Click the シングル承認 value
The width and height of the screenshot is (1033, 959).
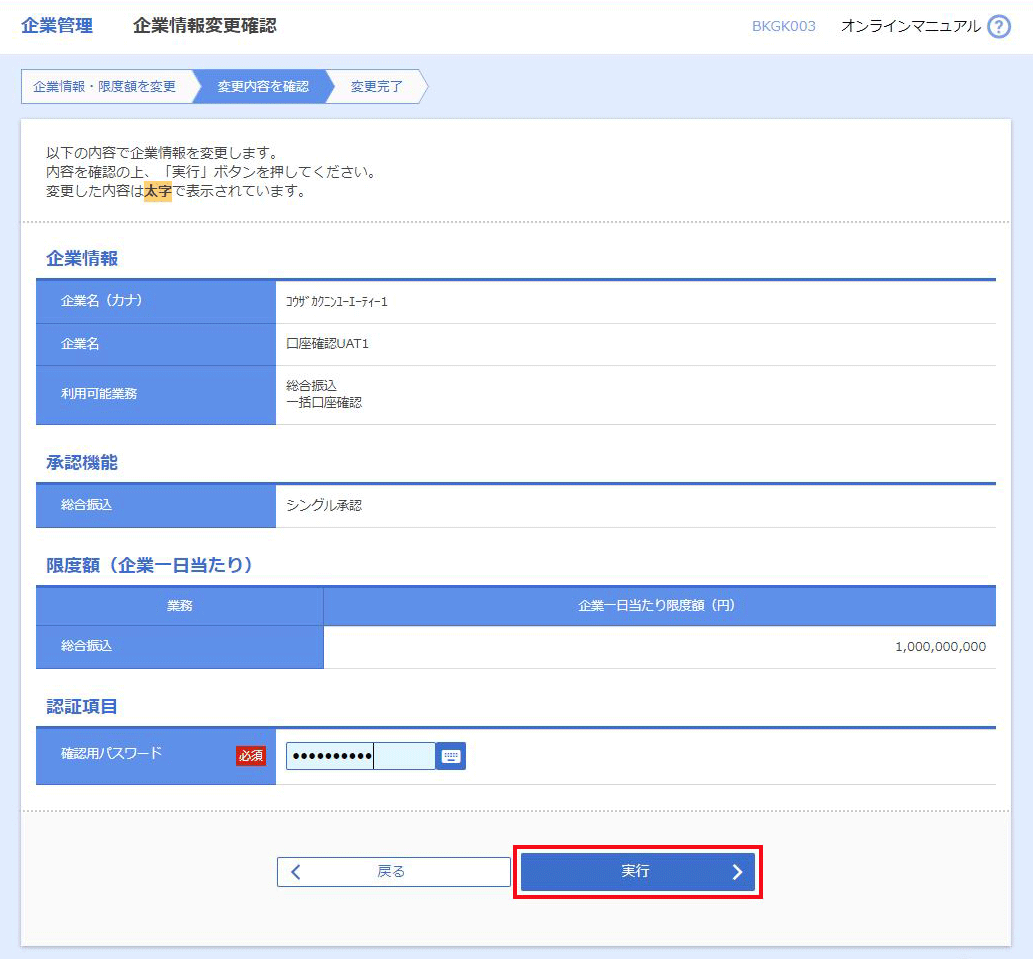coord(324,506)
